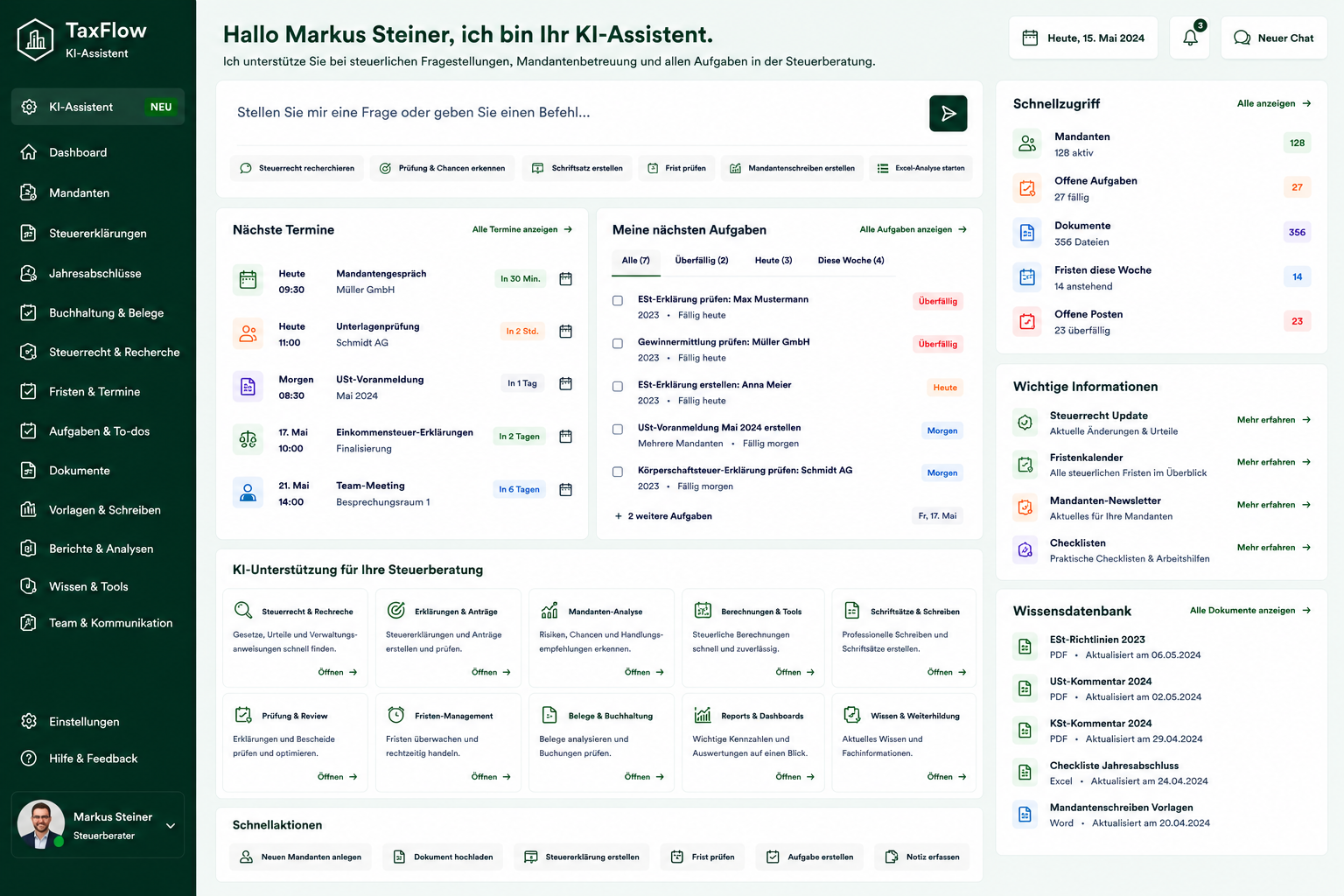Check the Gewinnermittlung prüfen: Müller GmbH task
The image size is (1344, 896).
point(618,344)
